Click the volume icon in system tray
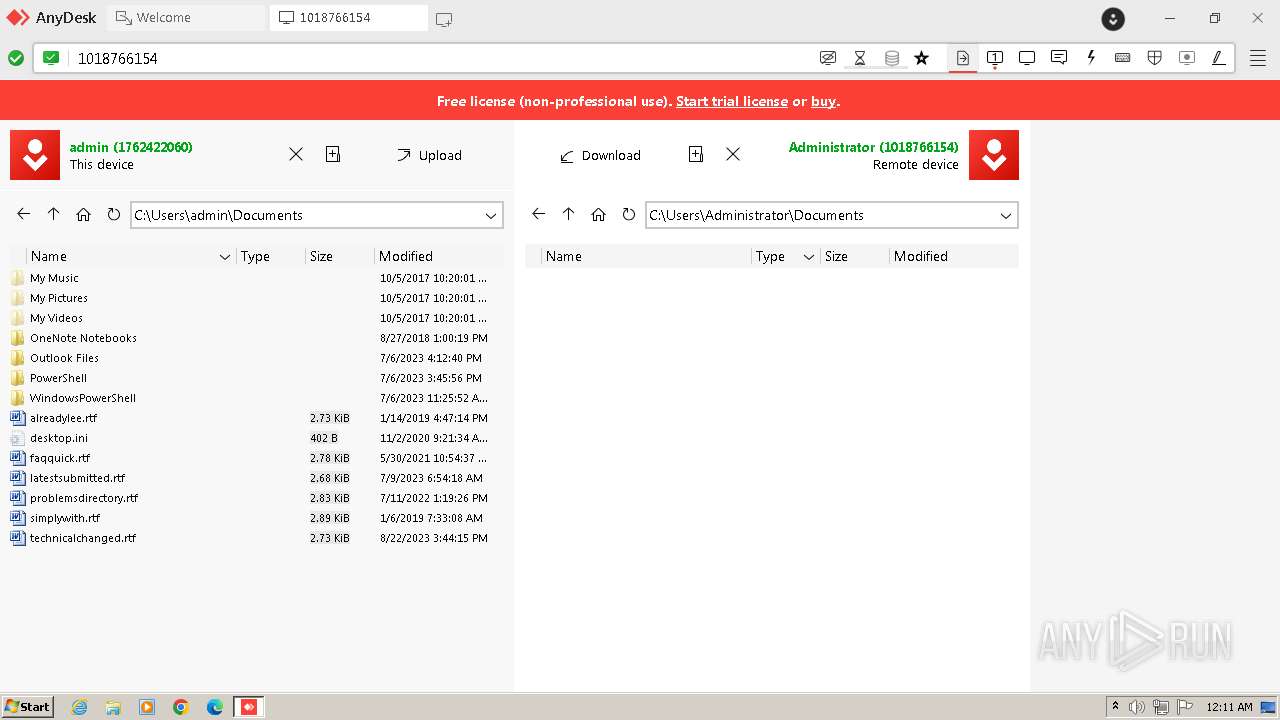The image size is (1280, 720). click(1137, 707)
